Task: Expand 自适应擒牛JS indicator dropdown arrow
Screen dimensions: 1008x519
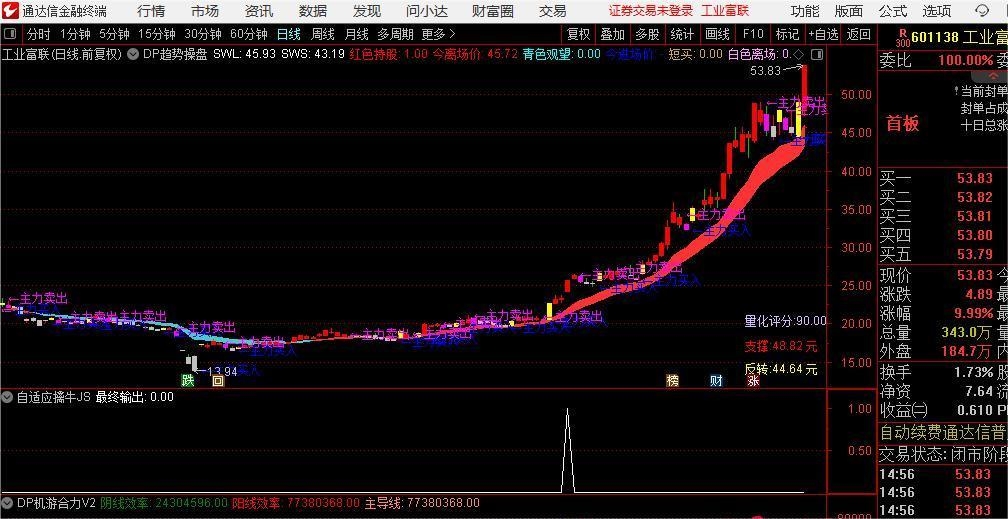Action: pos(8,397)
